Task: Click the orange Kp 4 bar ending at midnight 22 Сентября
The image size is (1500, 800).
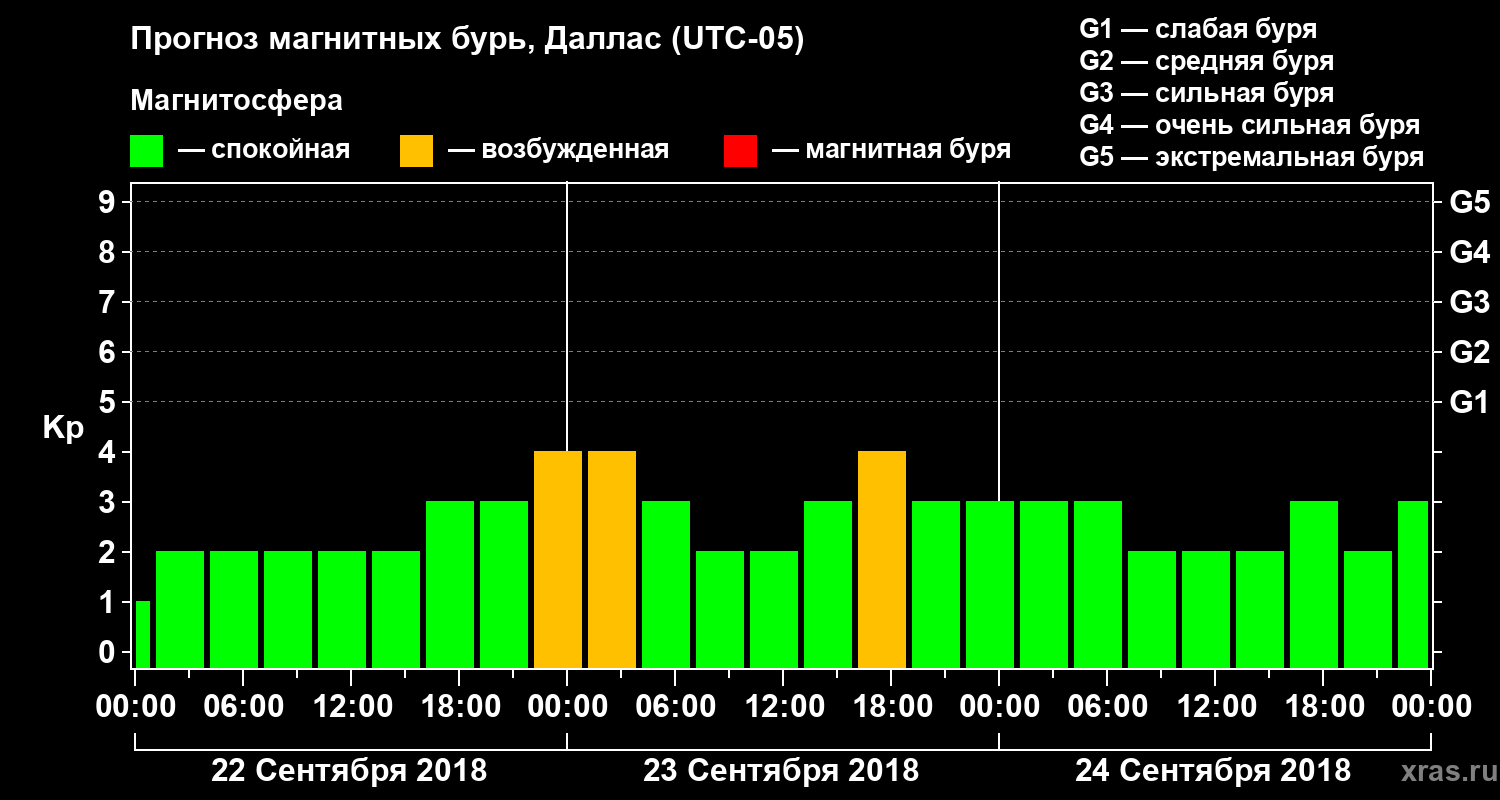Action: pos(558,559)
